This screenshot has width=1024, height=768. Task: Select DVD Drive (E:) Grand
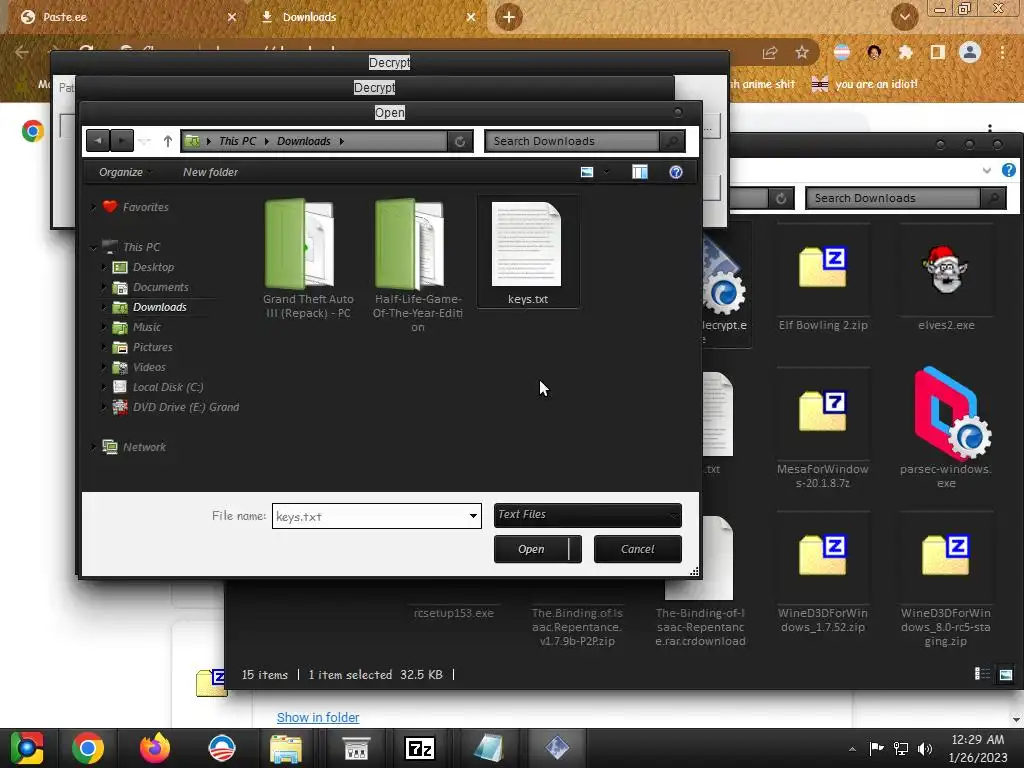pos(185,408)
